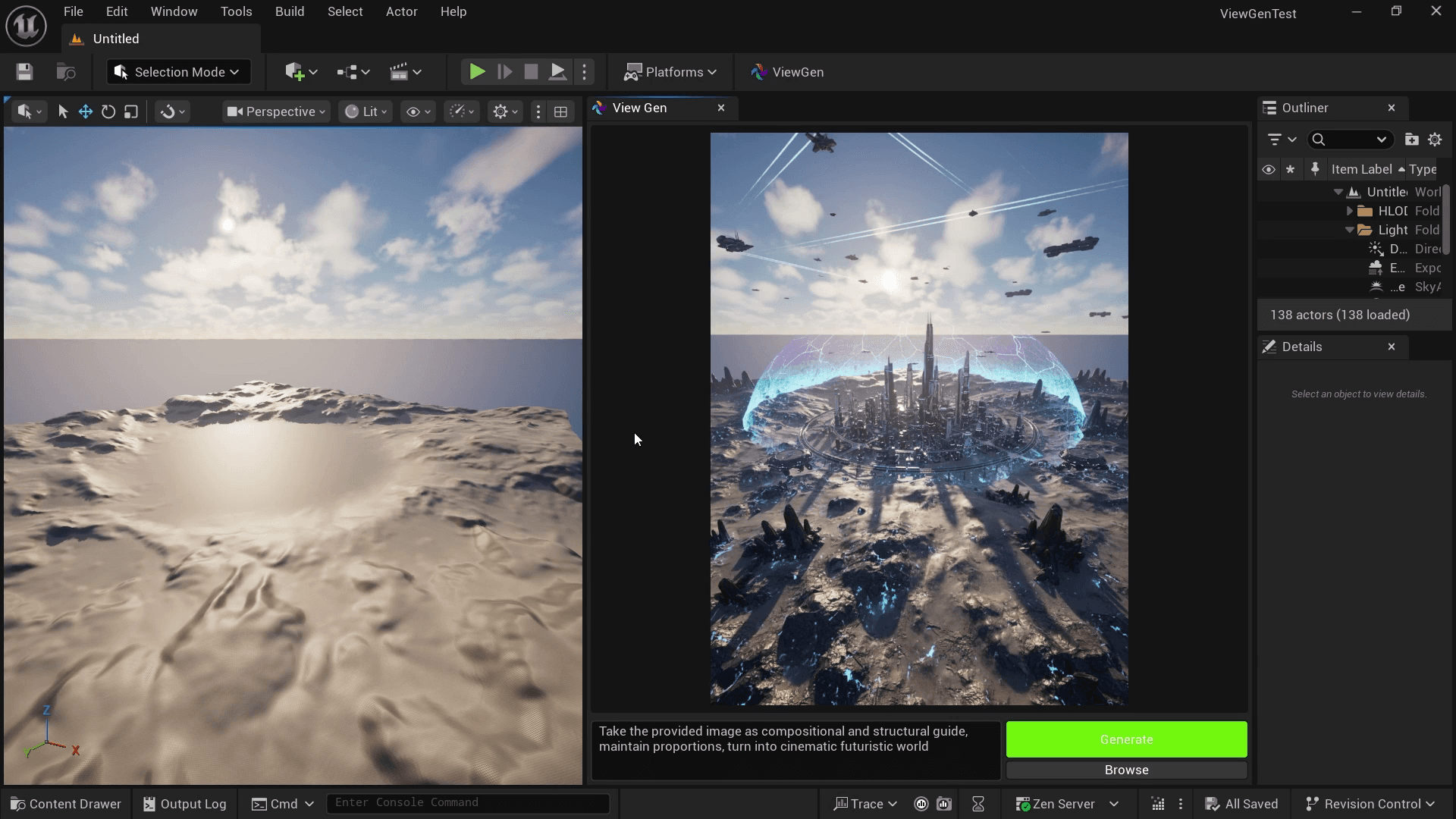Expand the HLOD folder in the Outliner
The width and height of the screenshot is (1456, 819).
pos(1350,211)
